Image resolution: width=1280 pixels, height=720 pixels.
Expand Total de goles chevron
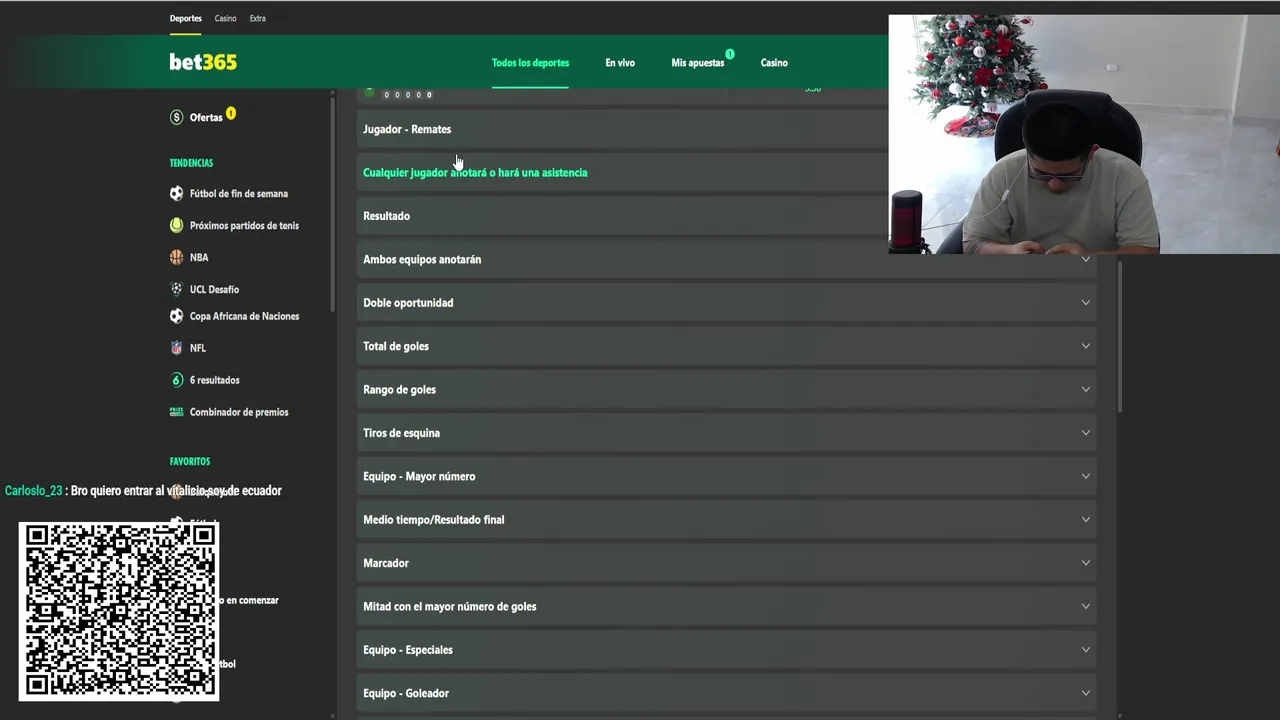point(1085,346)
